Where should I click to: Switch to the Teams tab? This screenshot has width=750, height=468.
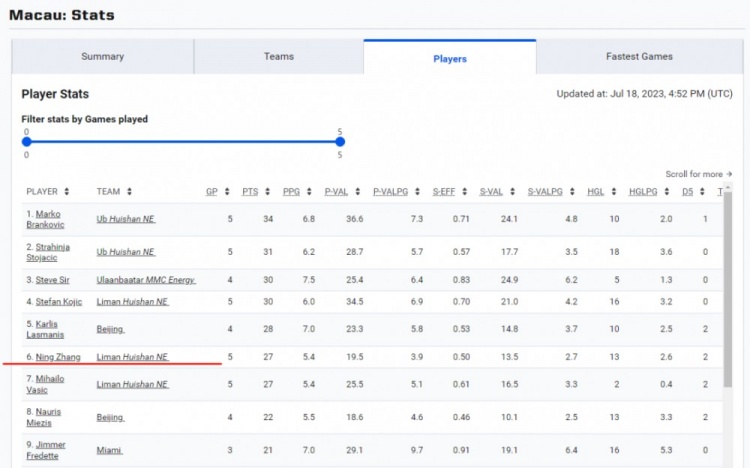[279, 56]
